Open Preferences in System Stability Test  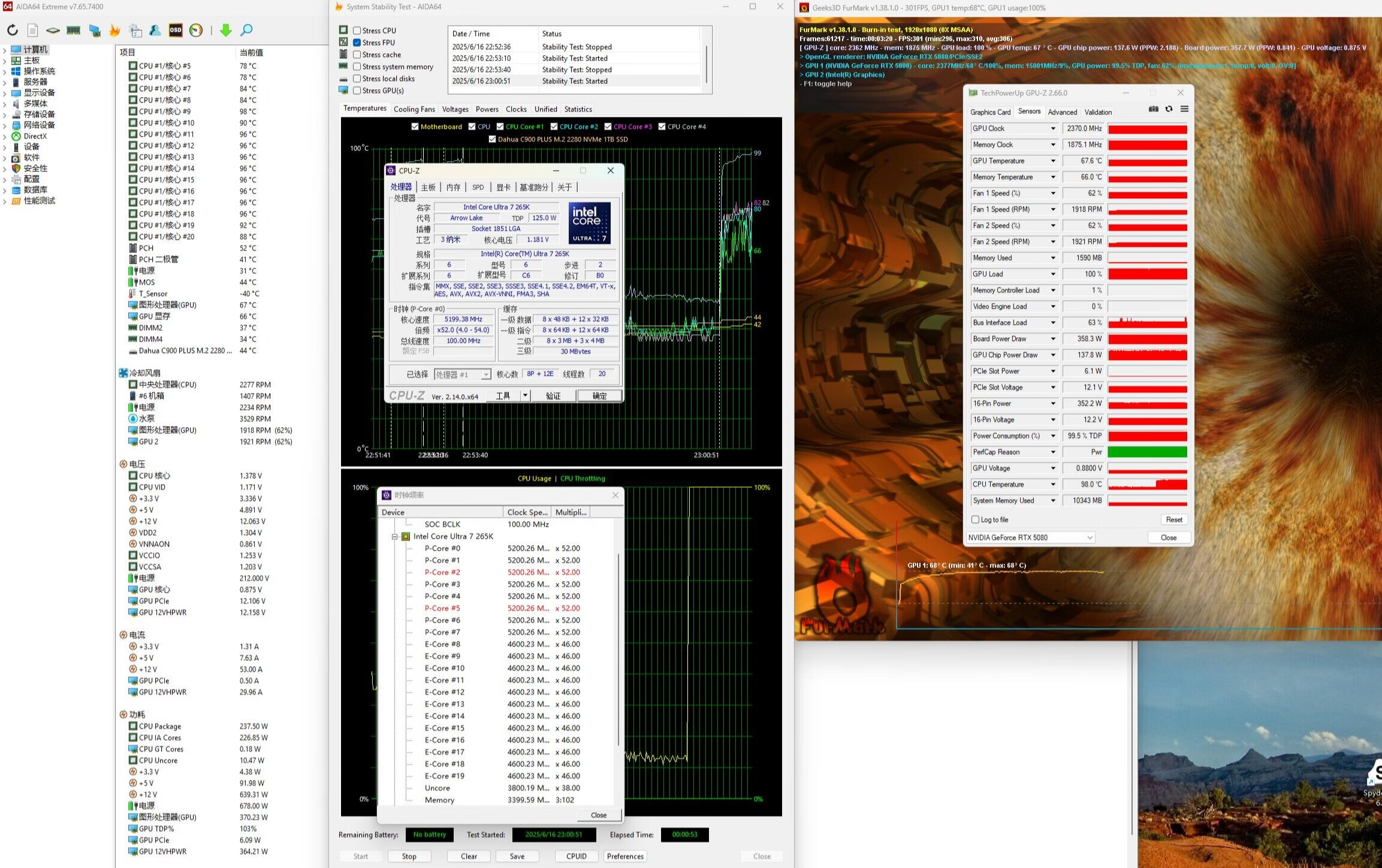[x=625, y=856]
